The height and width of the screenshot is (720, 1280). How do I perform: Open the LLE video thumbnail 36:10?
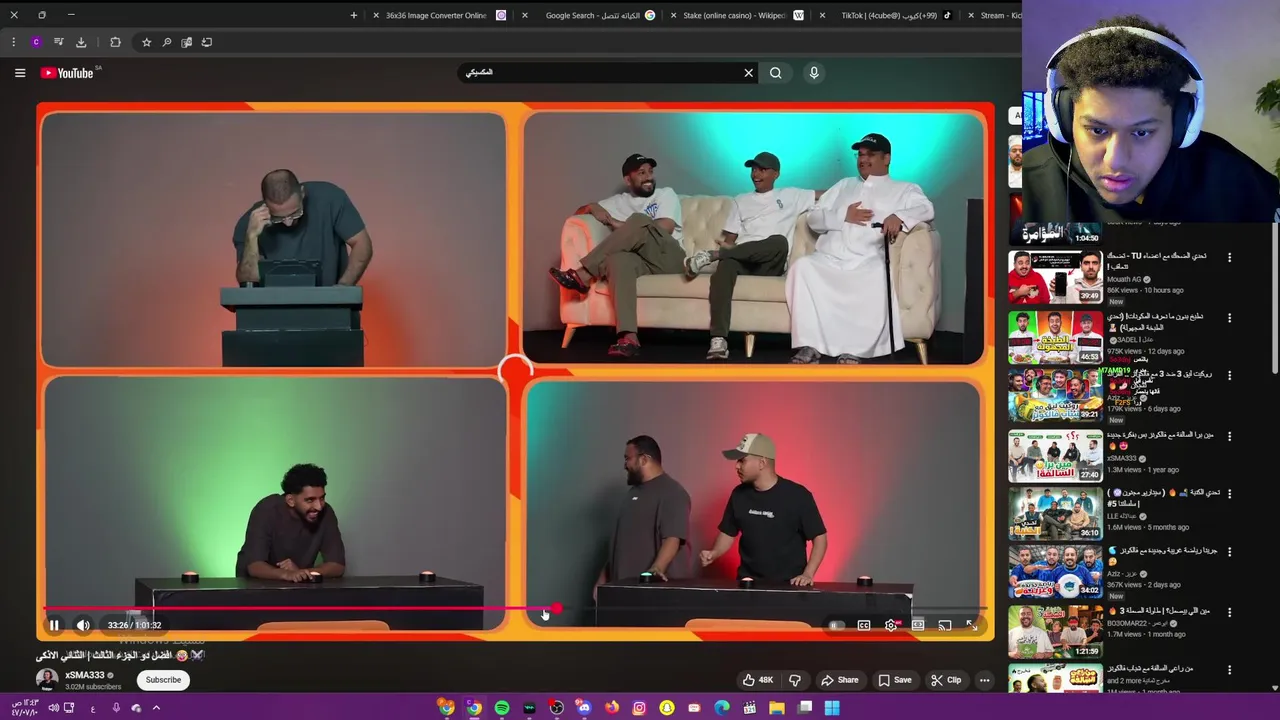click(x=1055, y=513)
